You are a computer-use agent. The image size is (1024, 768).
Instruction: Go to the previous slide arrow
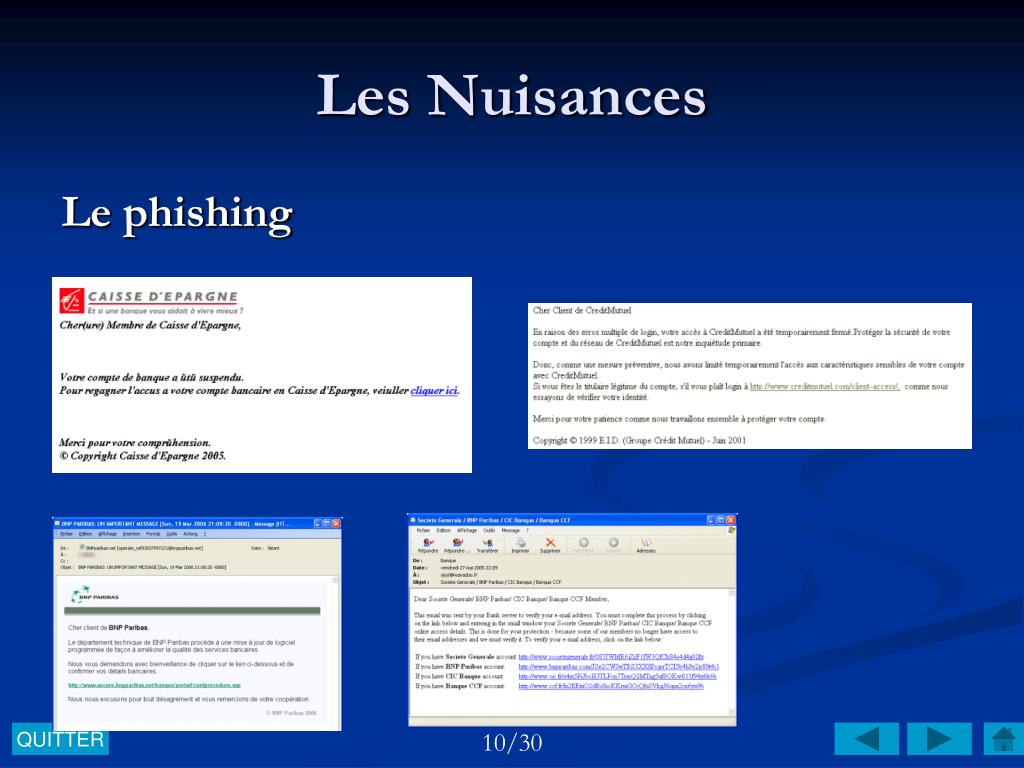[867, 739]
